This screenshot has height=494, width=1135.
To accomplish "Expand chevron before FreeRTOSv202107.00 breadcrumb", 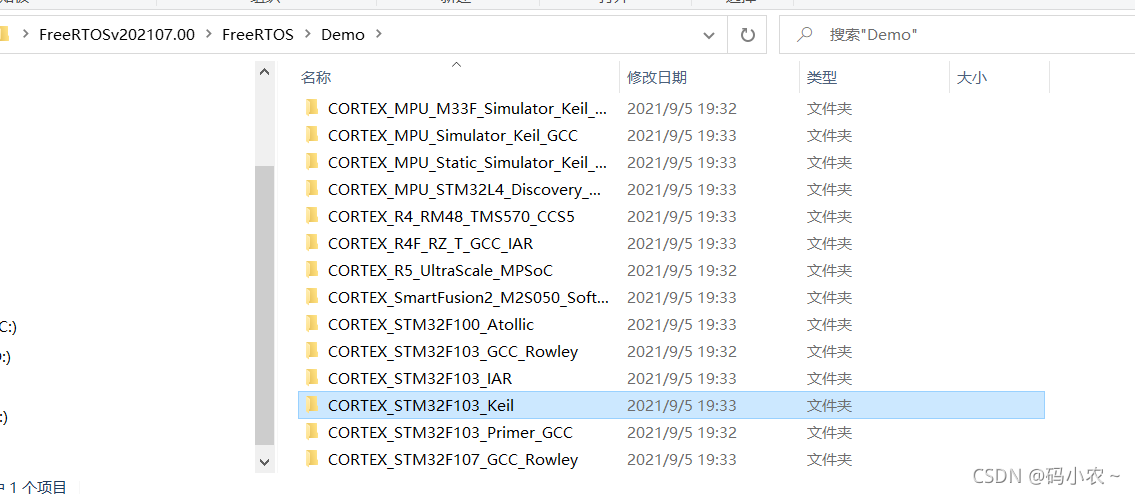I will pos(26,34).
